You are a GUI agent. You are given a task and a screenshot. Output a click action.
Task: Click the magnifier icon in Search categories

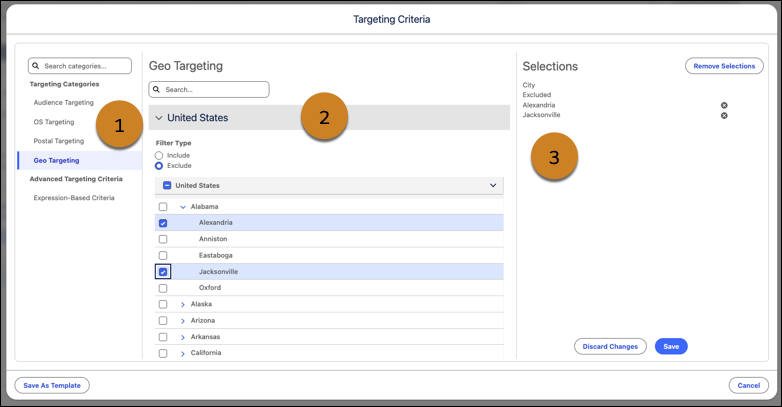(36, 66)
